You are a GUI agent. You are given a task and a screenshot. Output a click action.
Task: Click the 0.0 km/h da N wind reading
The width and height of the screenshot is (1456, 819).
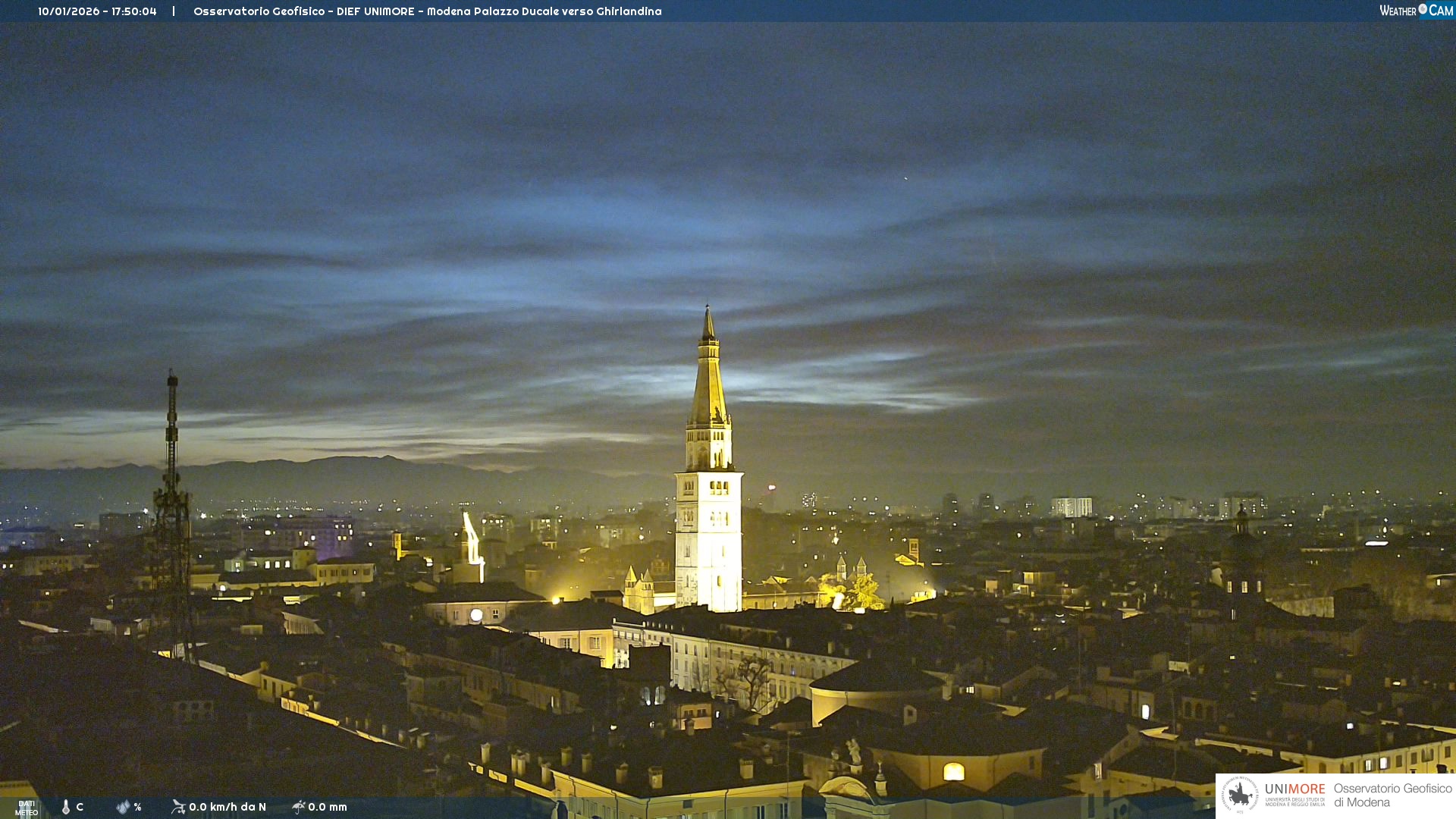point(227,807)
